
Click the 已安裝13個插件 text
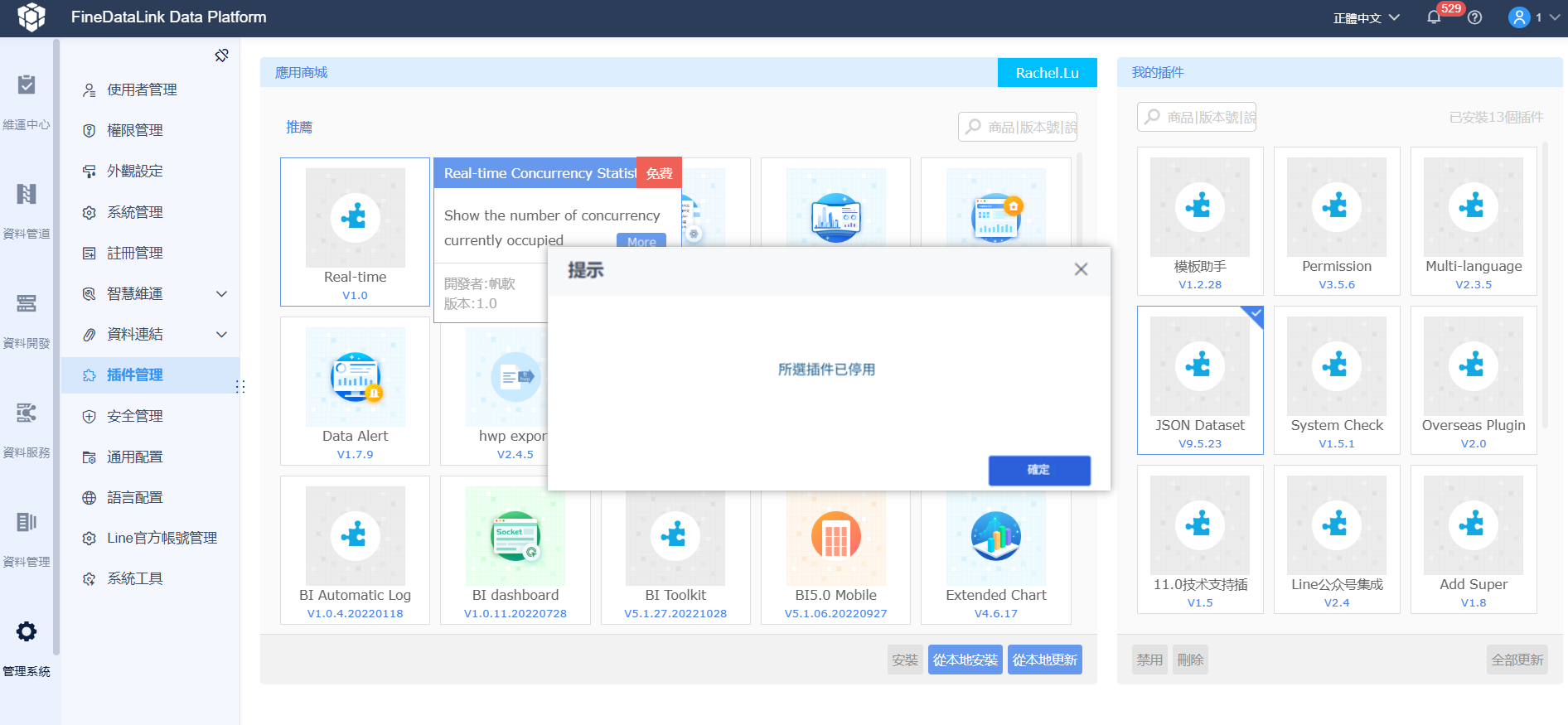[x=1496, y=117]
